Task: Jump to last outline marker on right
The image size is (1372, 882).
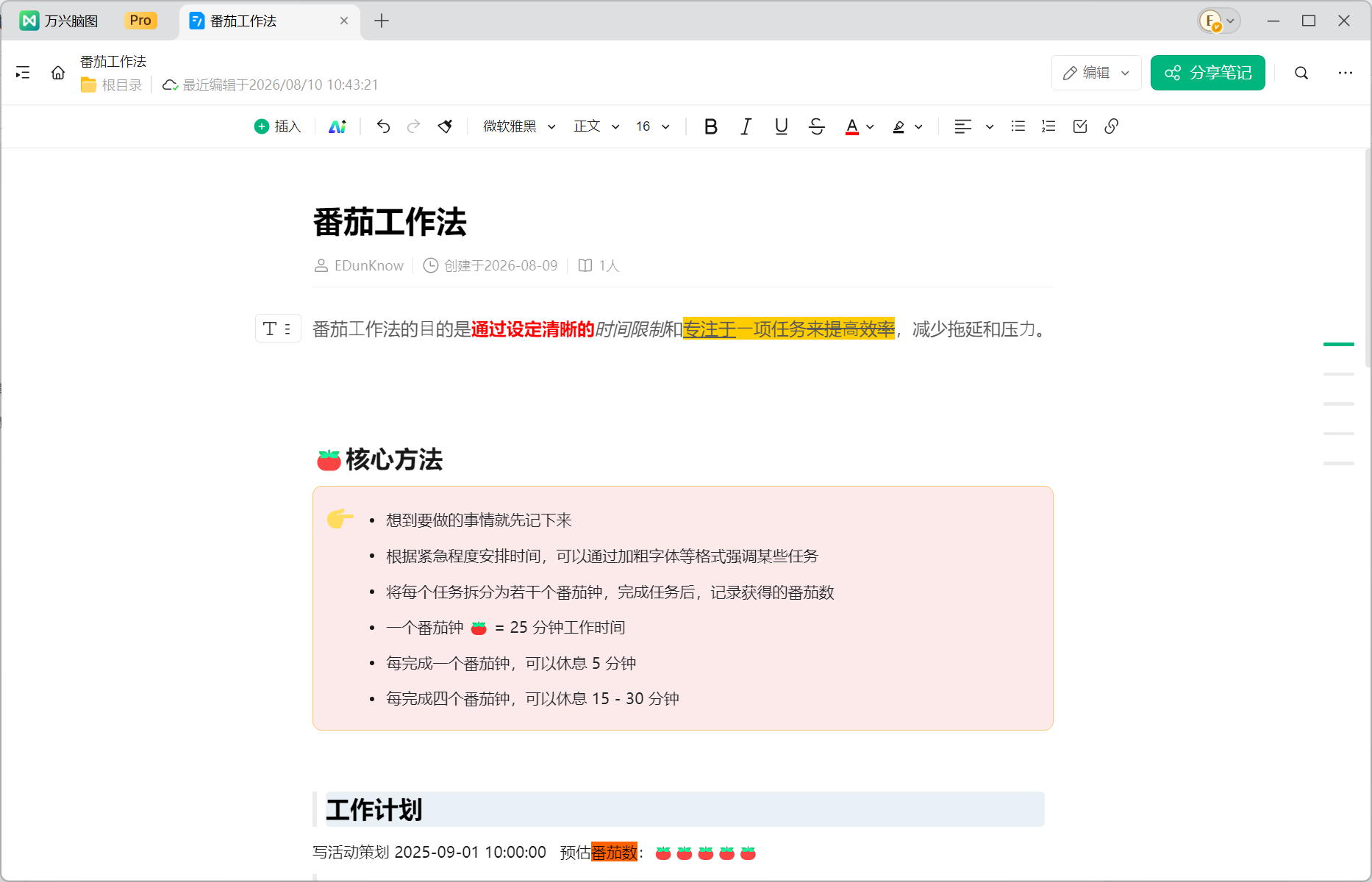Action: [x=1339, y=463]
